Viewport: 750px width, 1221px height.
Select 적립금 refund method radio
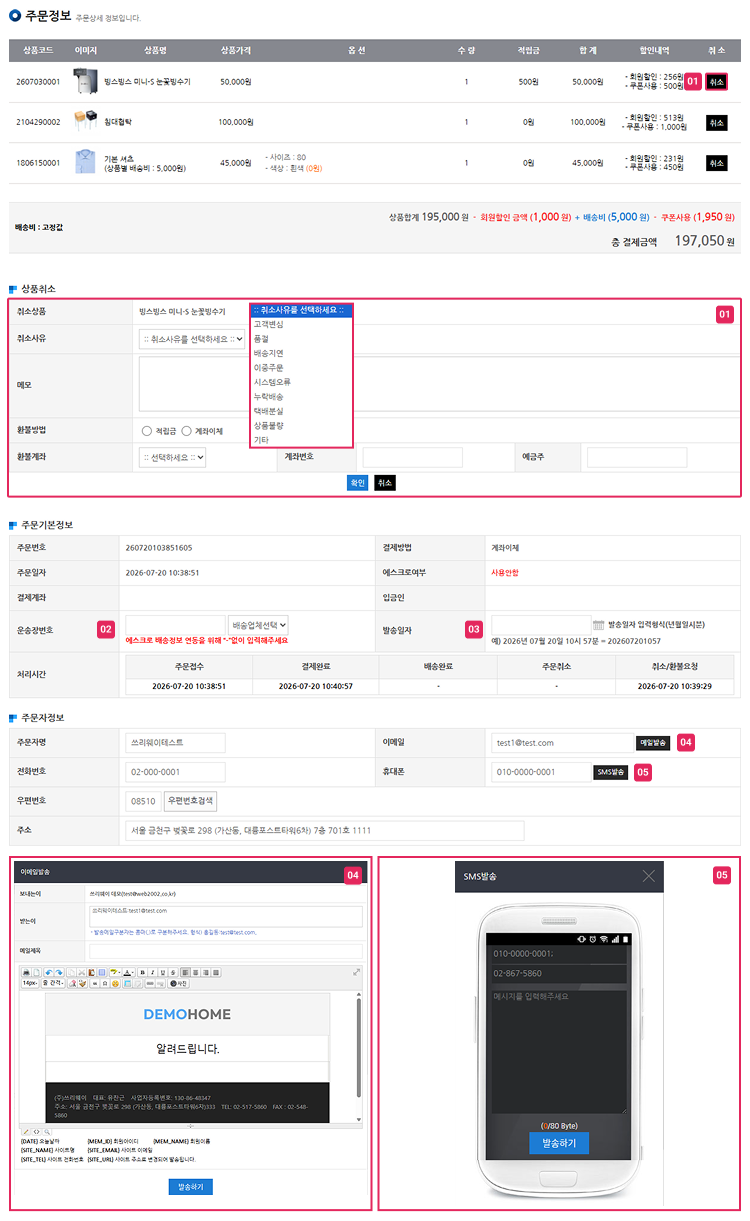147,431
